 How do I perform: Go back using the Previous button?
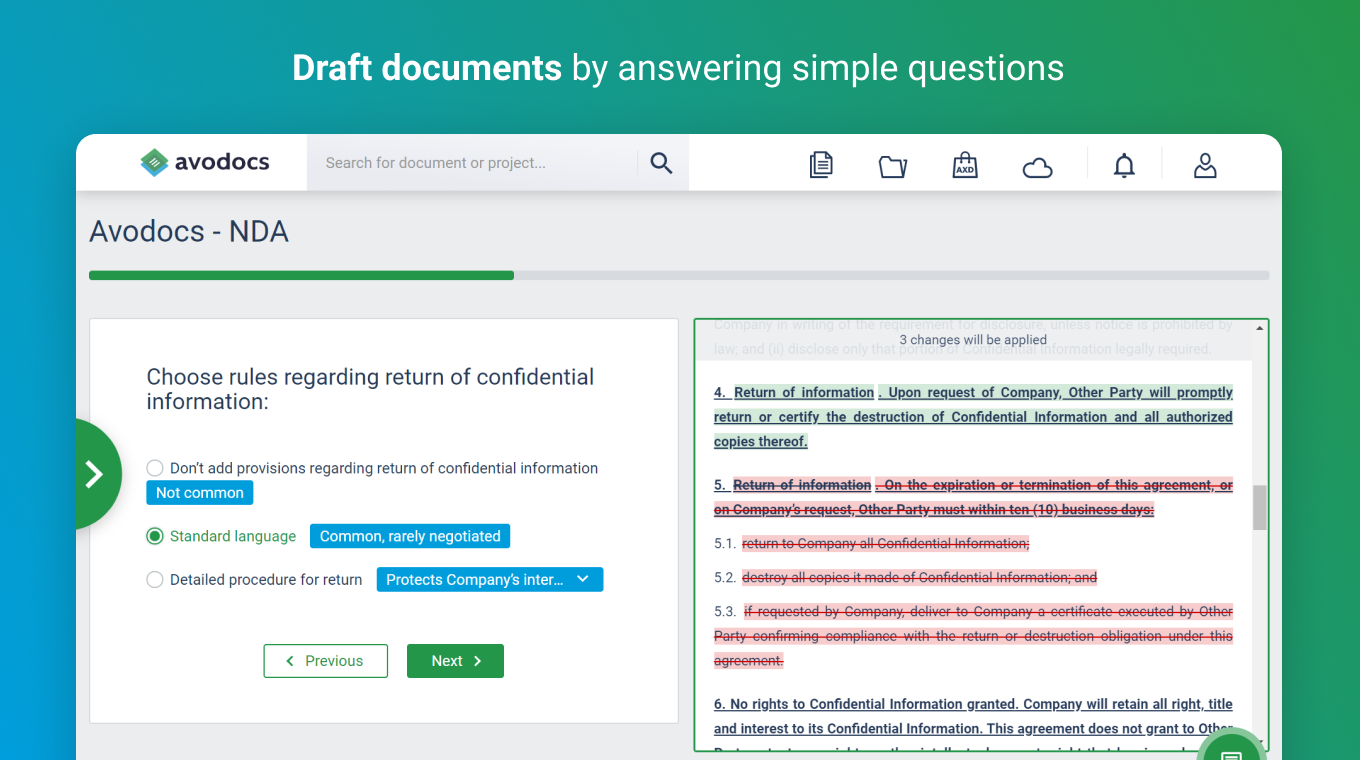coord(325,661)
